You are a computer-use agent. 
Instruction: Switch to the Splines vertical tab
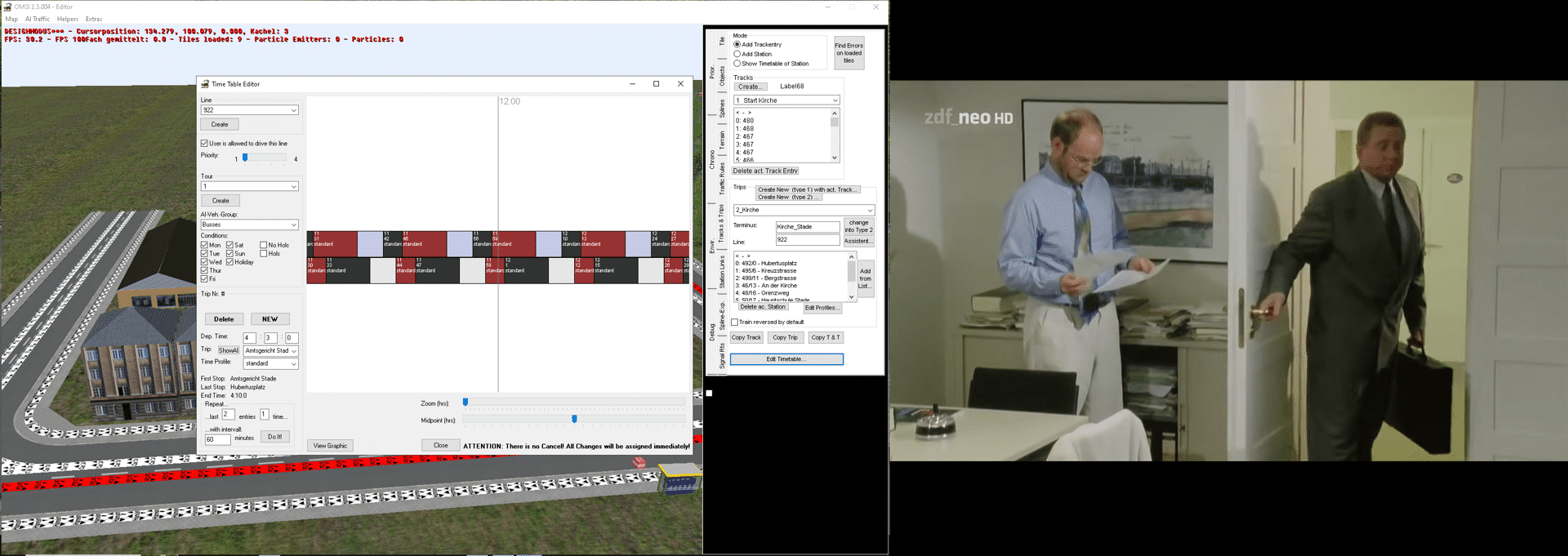(x=722, y=109)
